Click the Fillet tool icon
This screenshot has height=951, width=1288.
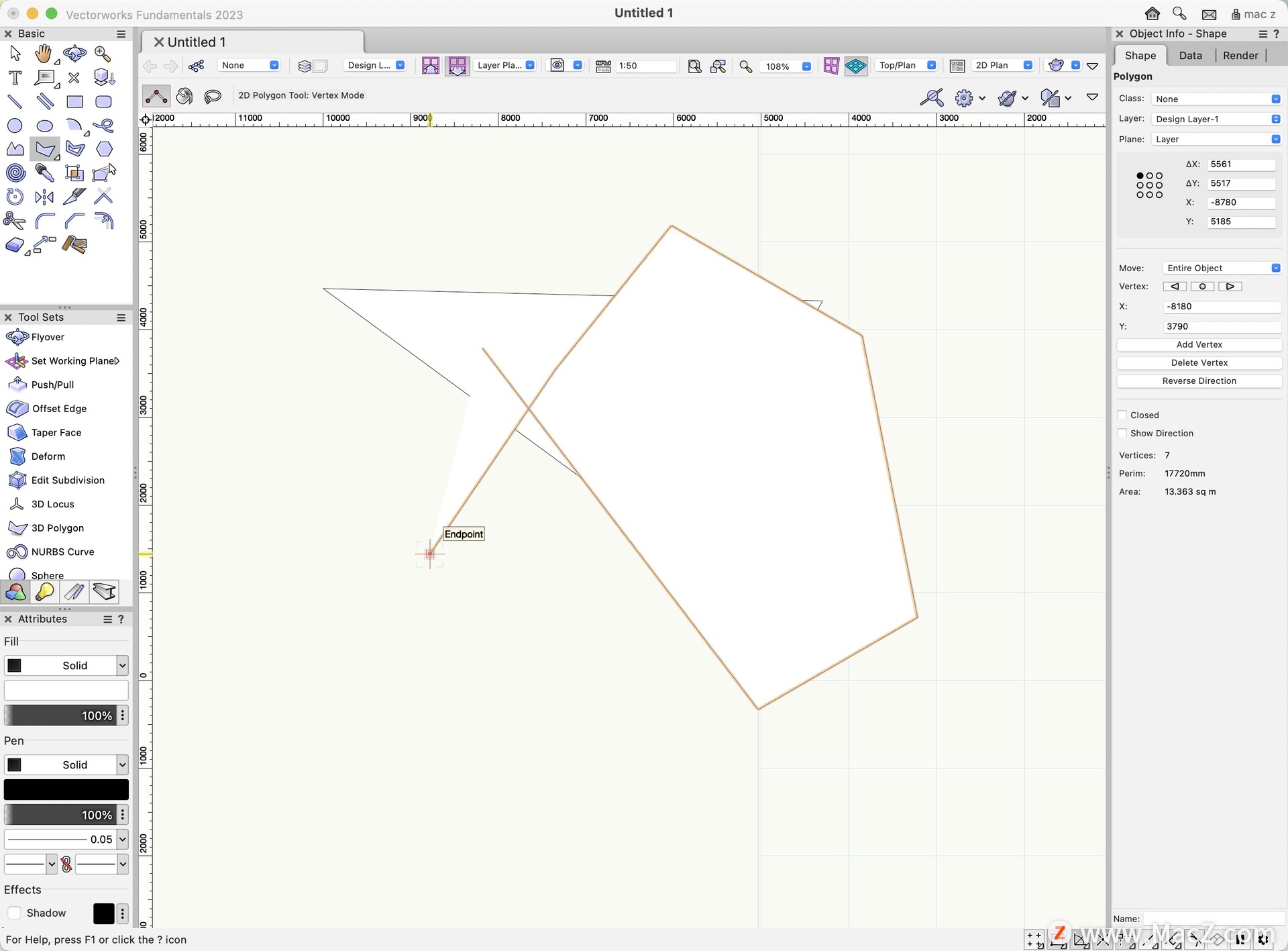point(44,221)
